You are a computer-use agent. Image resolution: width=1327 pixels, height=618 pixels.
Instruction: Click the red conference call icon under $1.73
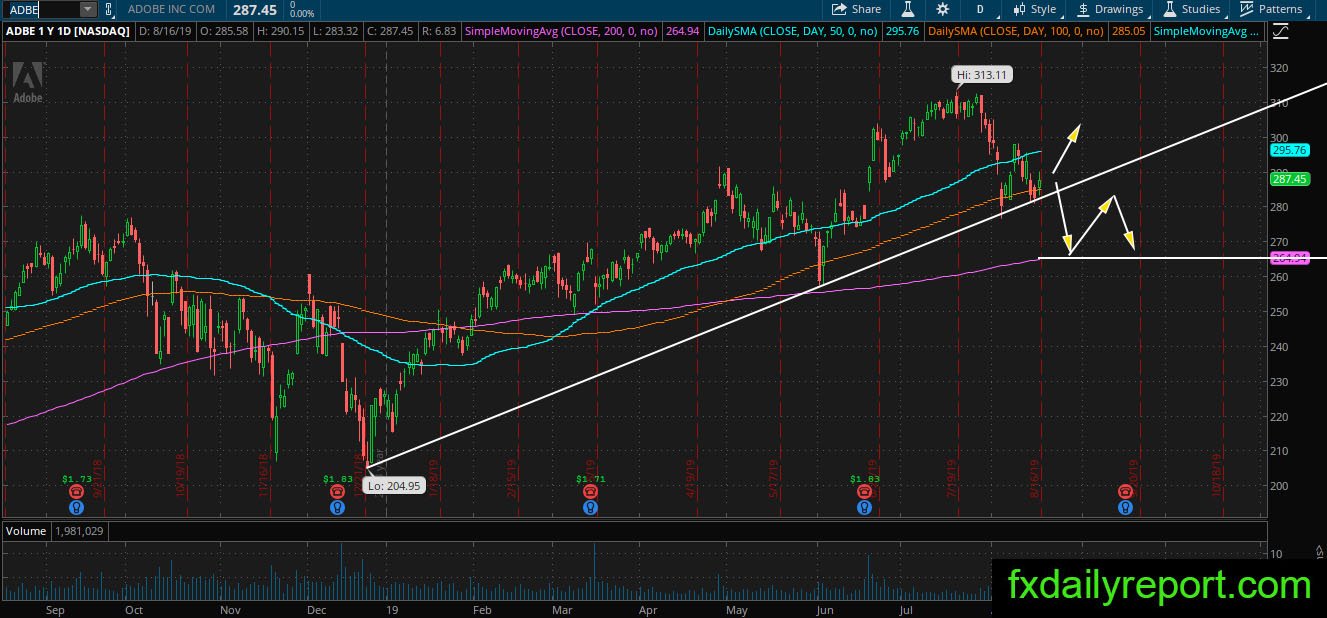(76, 492)
